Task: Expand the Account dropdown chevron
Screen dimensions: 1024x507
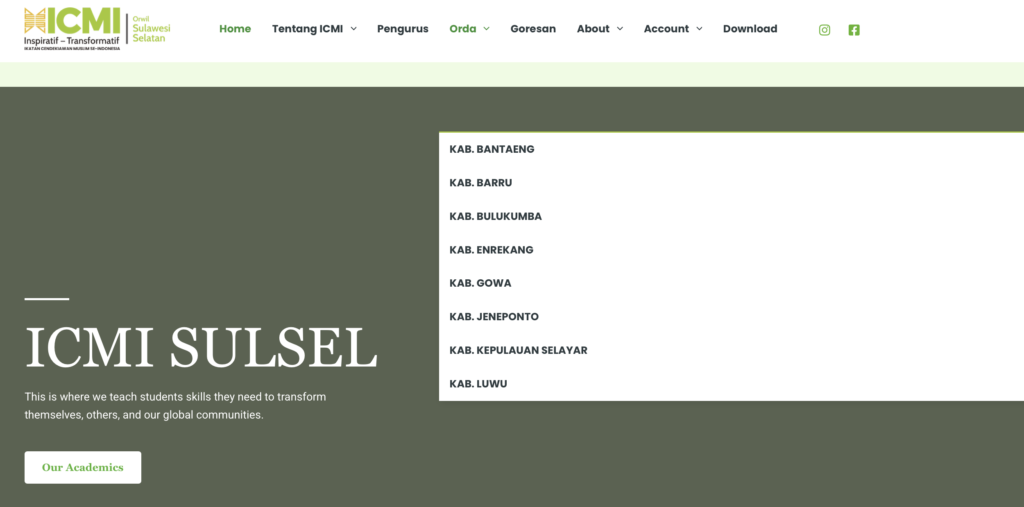Action: [x=699, y=29]
